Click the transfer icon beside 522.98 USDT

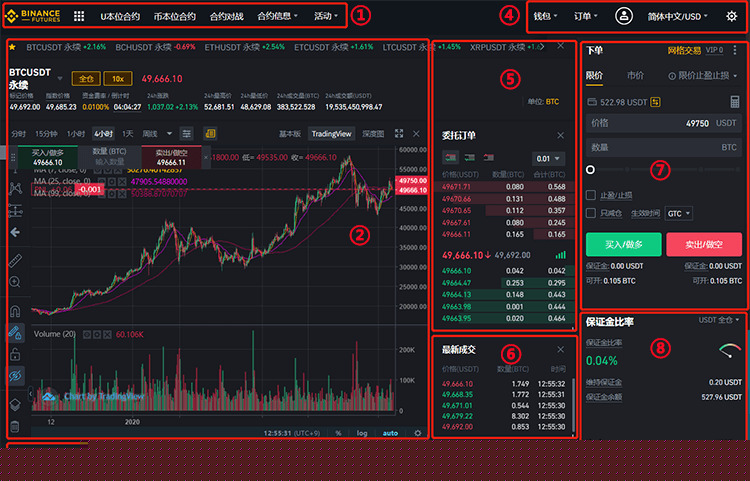point(656,101)
